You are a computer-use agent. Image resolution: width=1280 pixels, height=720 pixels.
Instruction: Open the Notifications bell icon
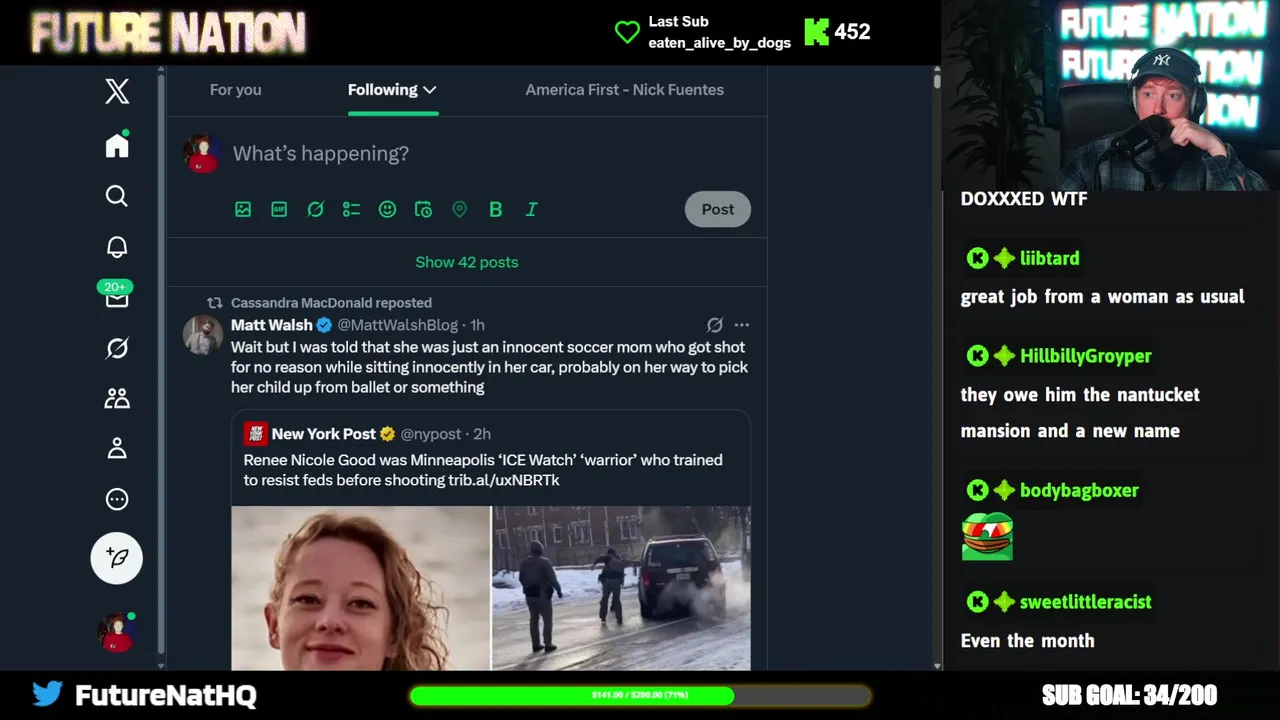(x=117, y=247)
